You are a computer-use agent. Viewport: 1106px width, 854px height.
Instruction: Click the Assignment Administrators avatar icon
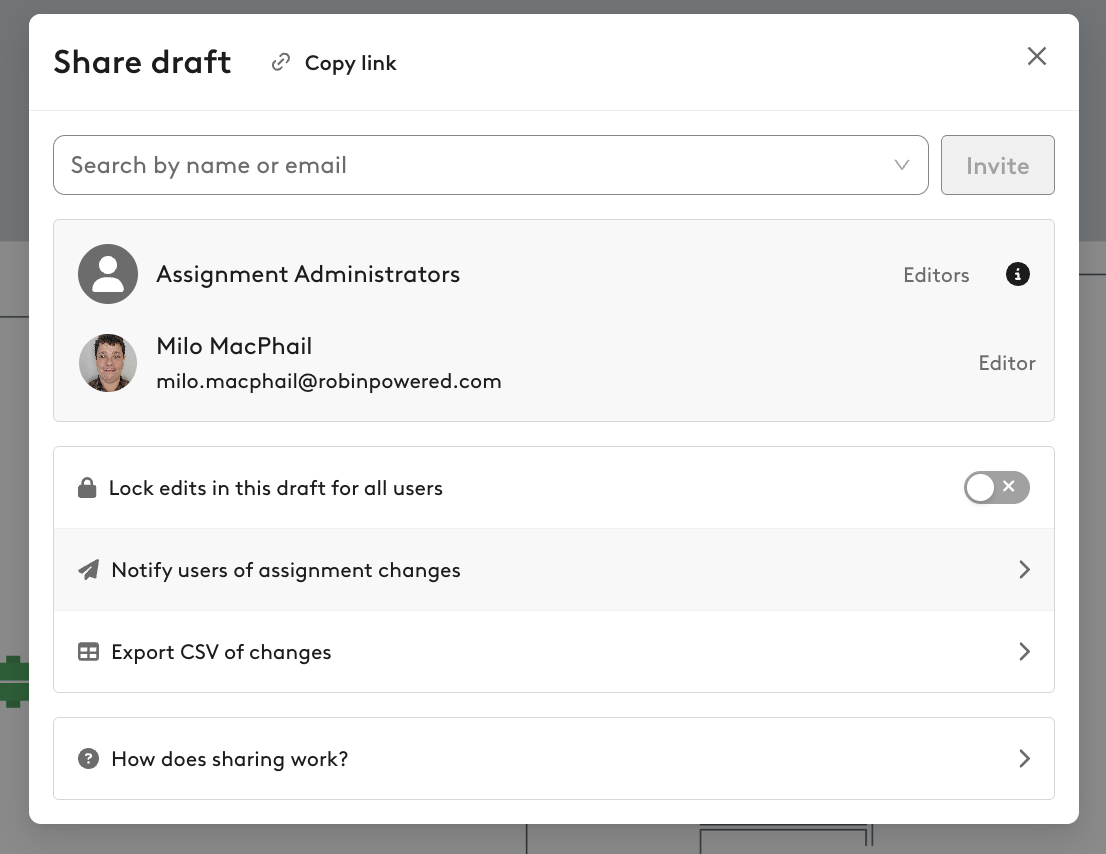pyautogui.click(x=108, y=274)
